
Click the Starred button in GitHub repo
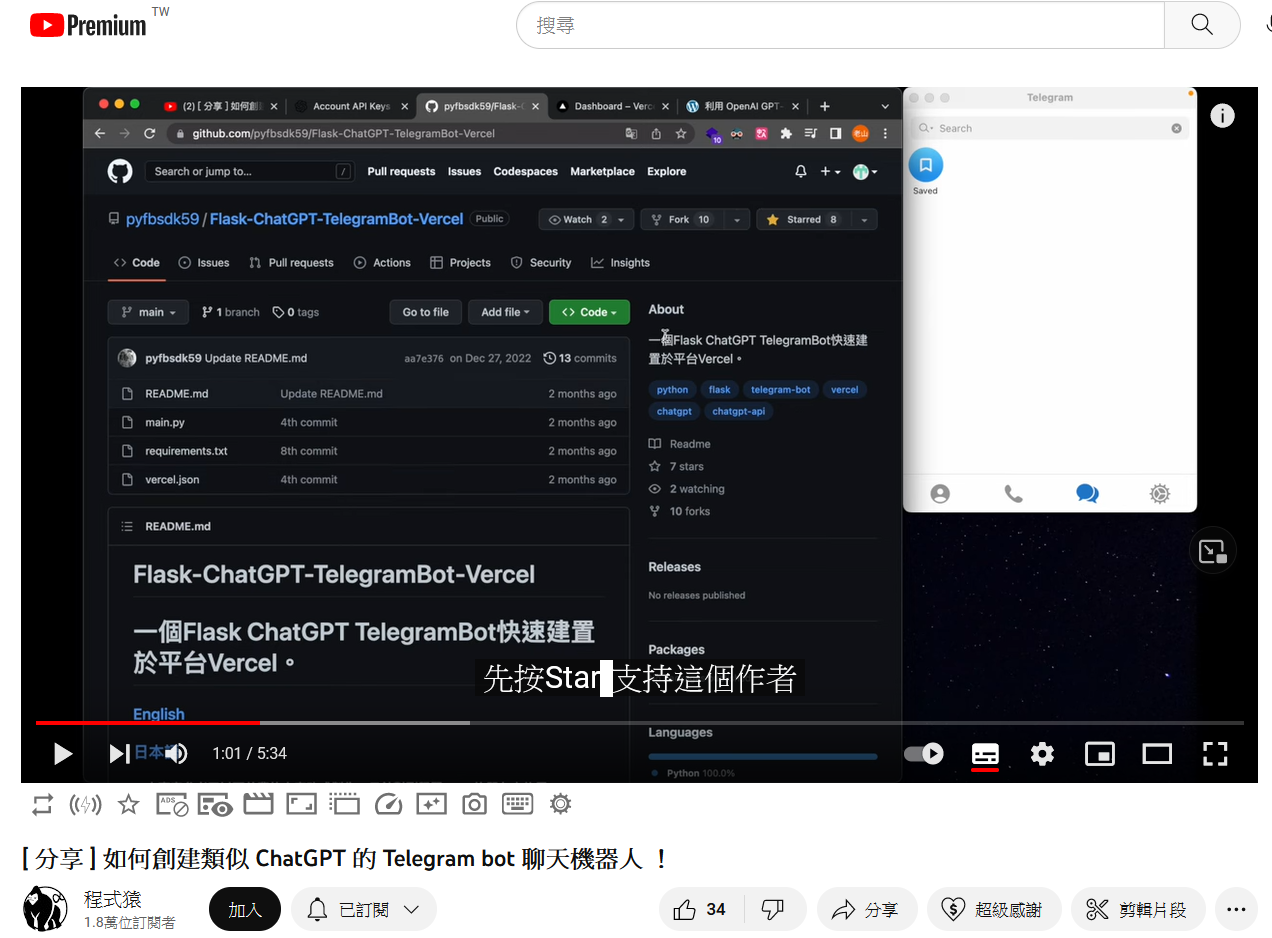pos(804,219)
